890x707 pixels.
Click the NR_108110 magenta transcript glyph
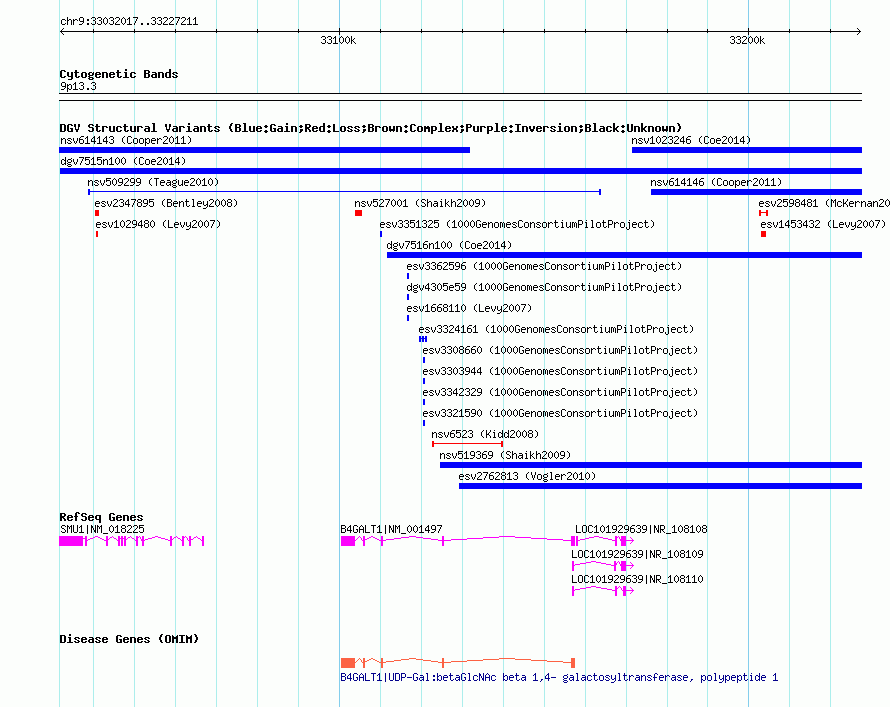coord(603,591)
